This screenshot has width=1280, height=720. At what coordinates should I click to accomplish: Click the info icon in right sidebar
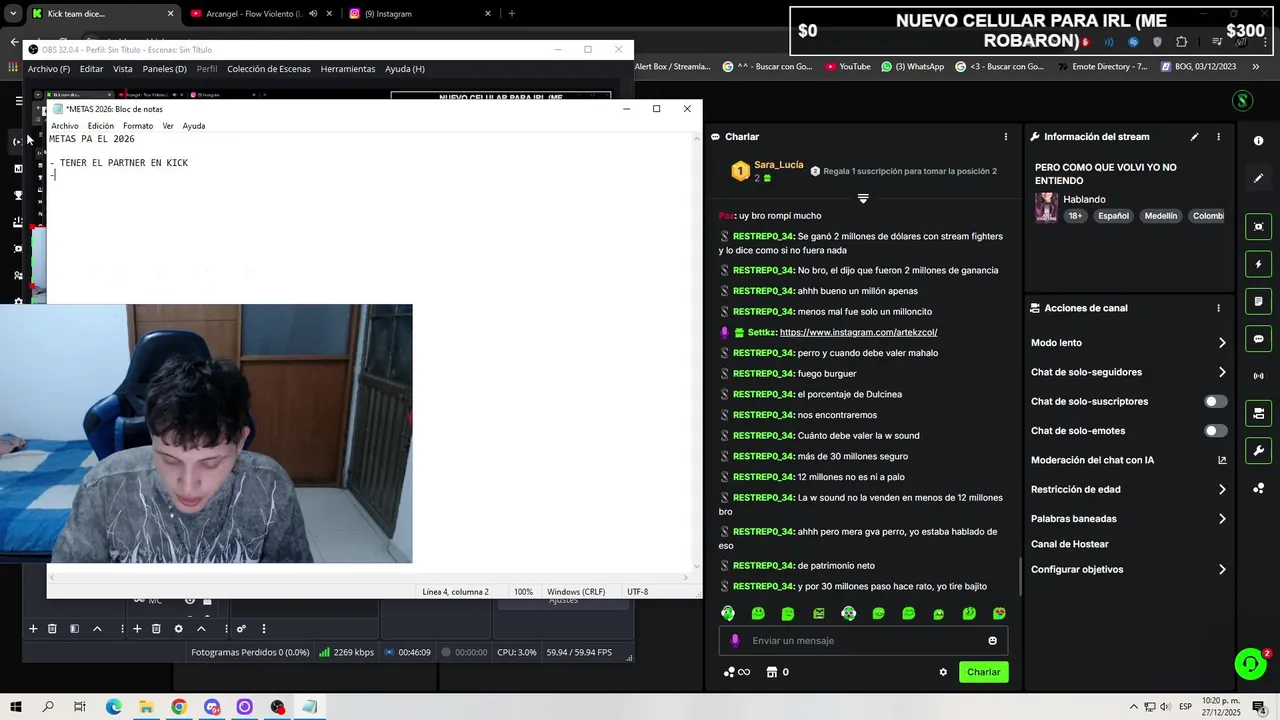1258,141
